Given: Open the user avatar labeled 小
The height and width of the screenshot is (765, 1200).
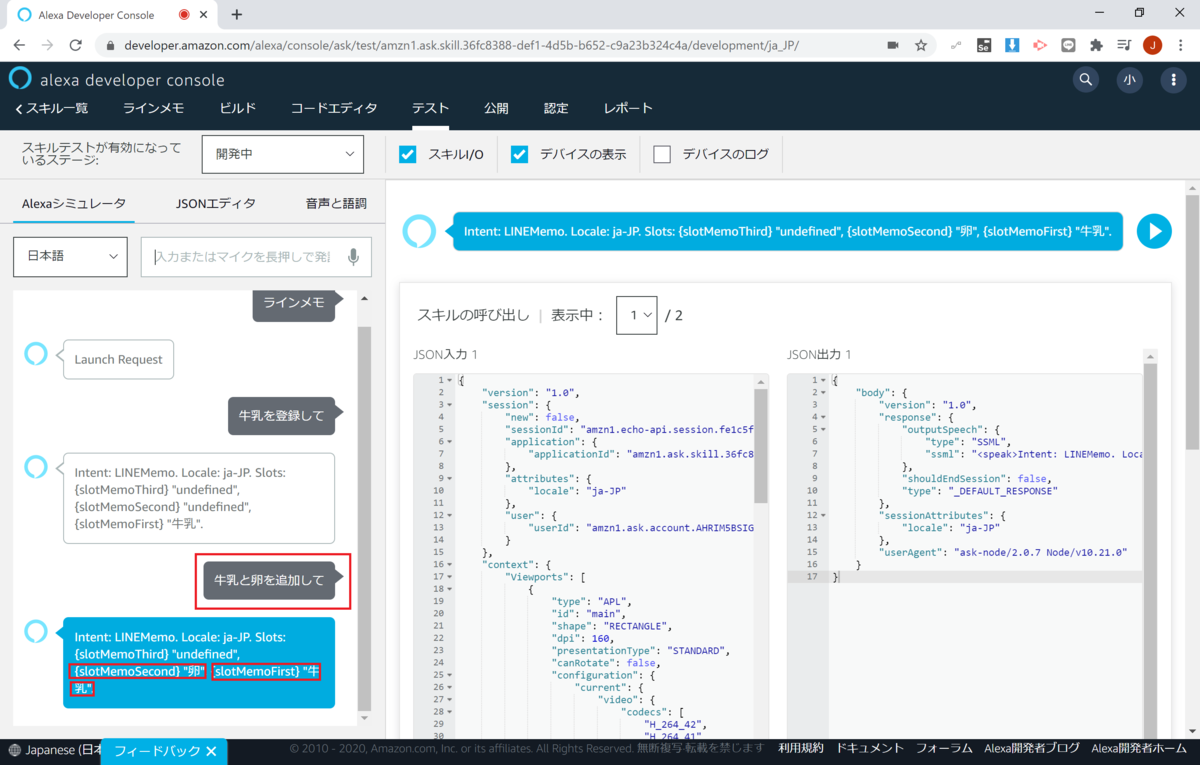Looking at the screenshot, I should [1129, 81].
